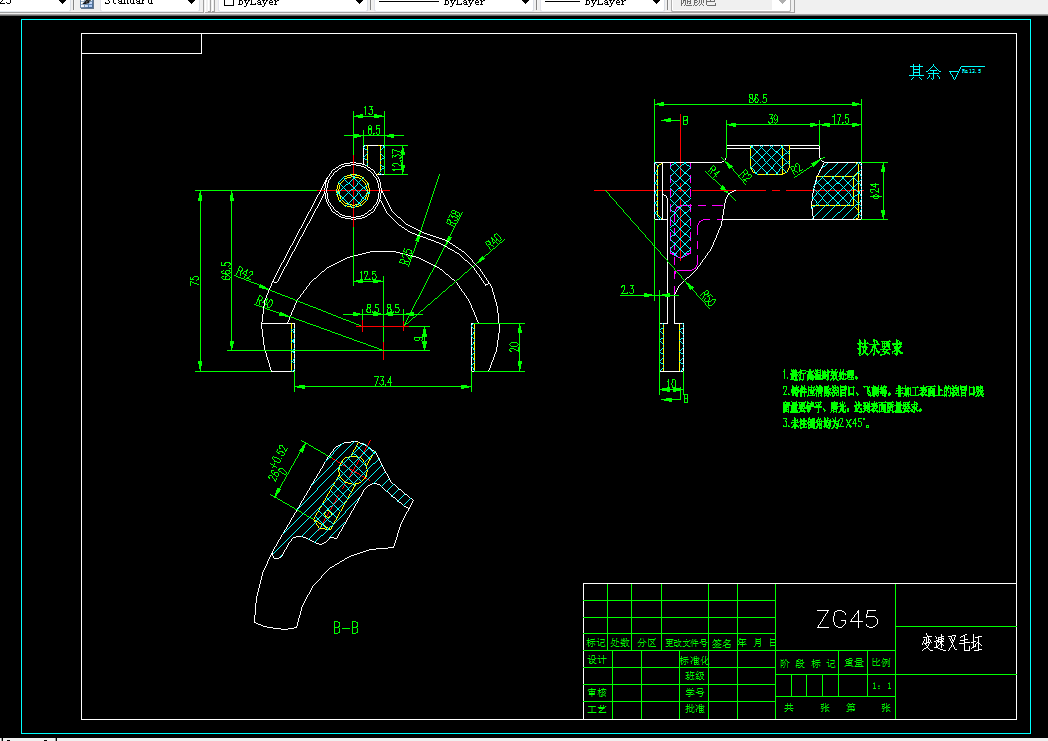Viewport: 1048px width, 741px height.
Task: Select the 比例 title block cell
Action: [881, 662]
